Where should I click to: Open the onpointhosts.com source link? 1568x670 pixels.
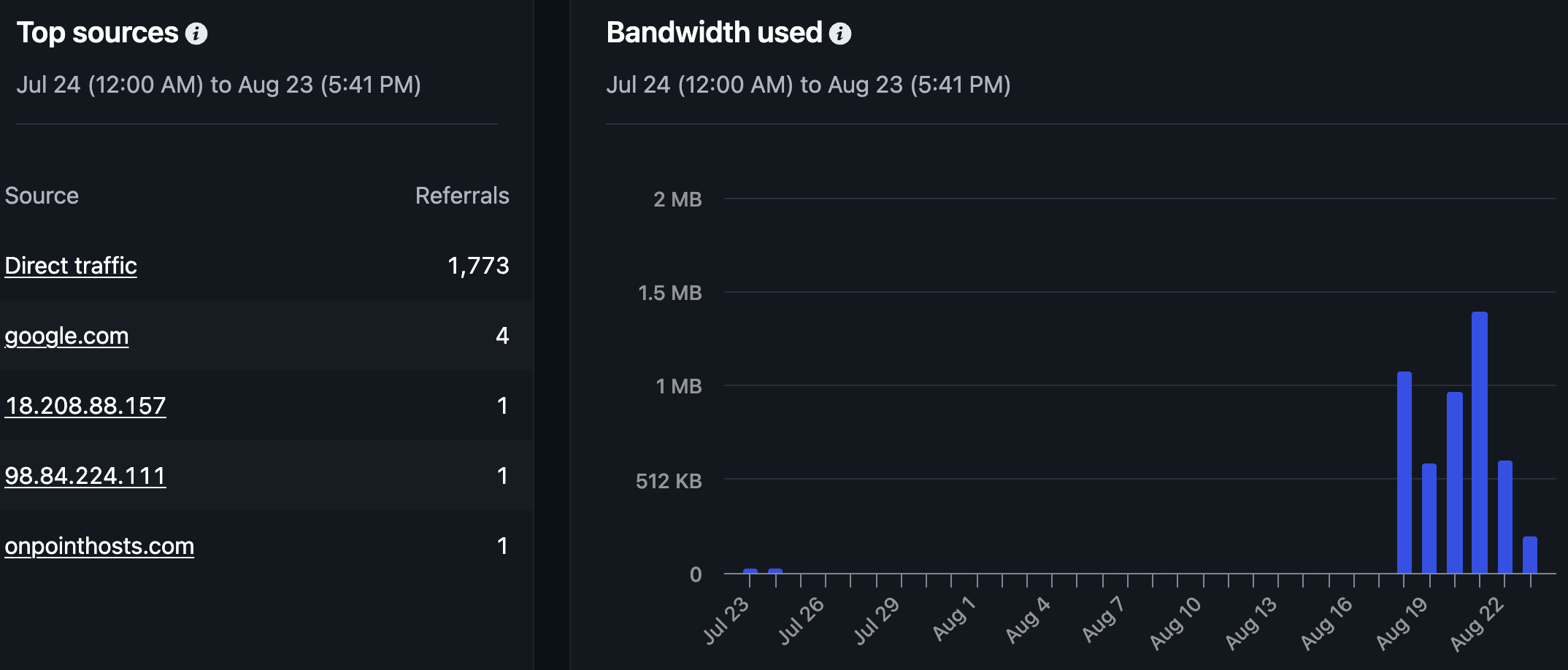coord(99,546)
